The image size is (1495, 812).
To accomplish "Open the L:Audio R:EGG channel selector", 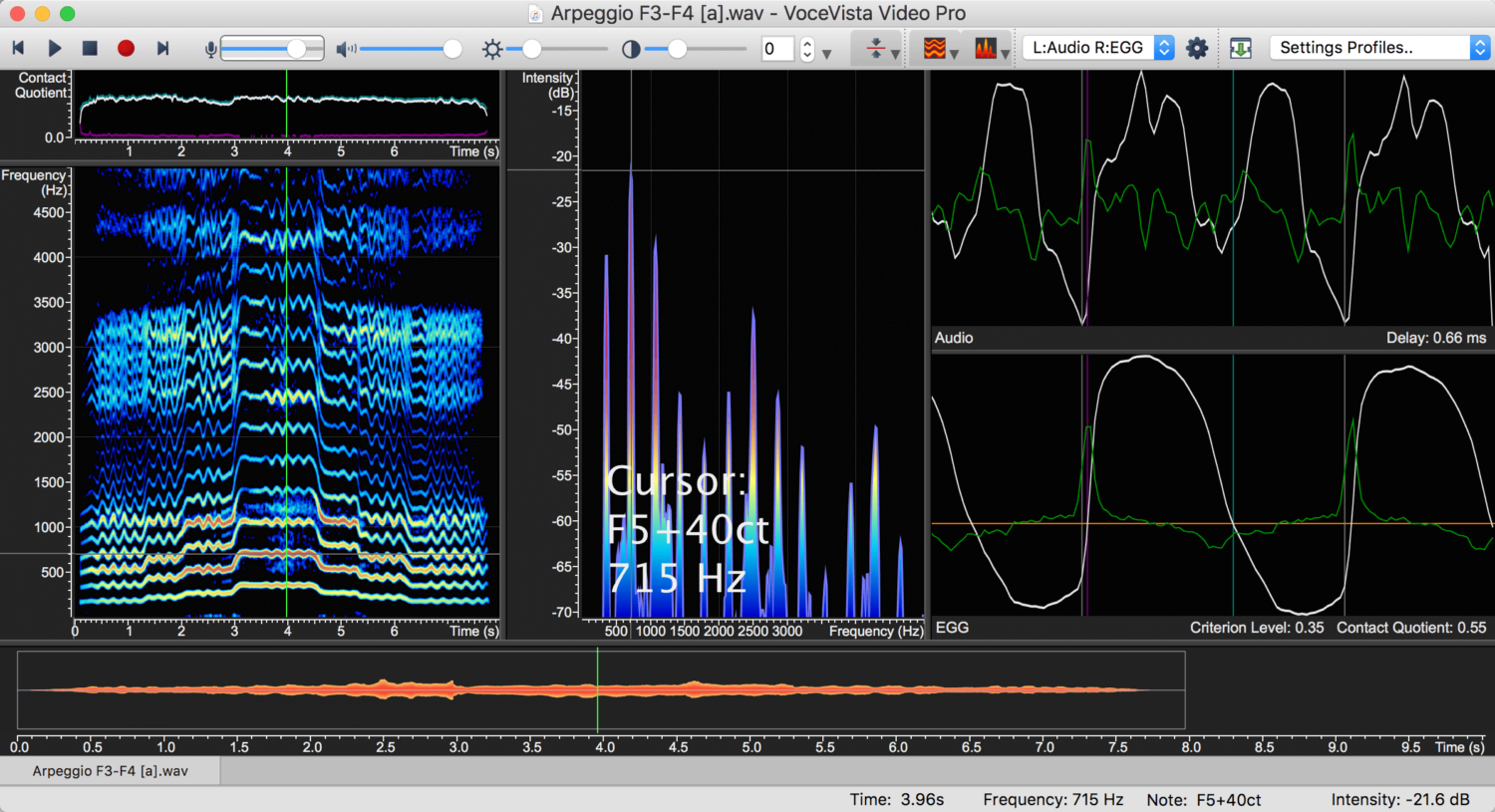I will 1096,46.
